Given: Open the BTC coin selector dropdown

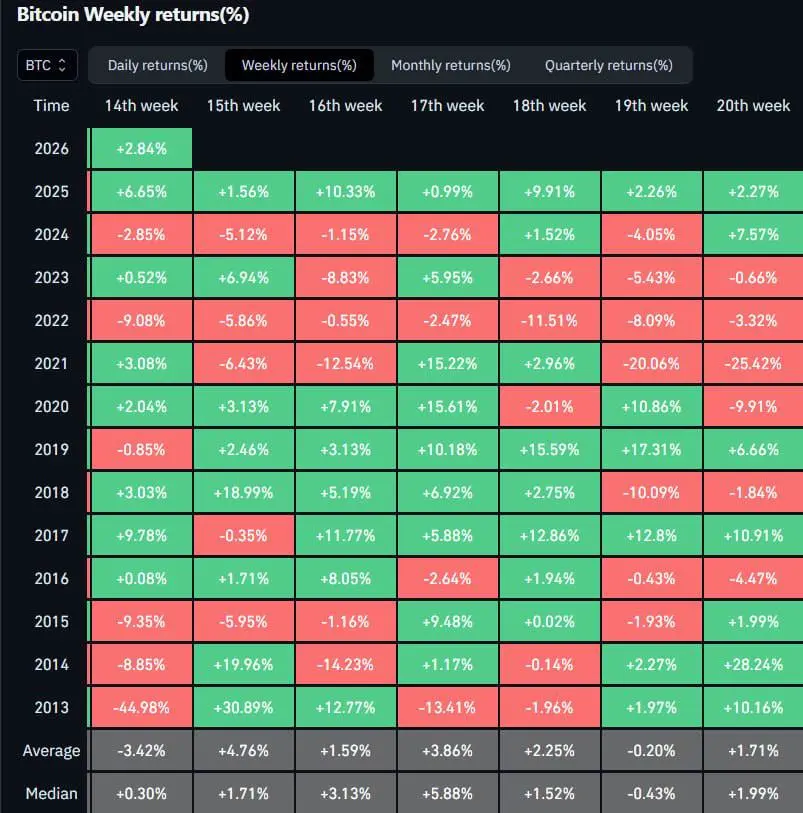Looking at the screenshot, I should pos(47,65).
